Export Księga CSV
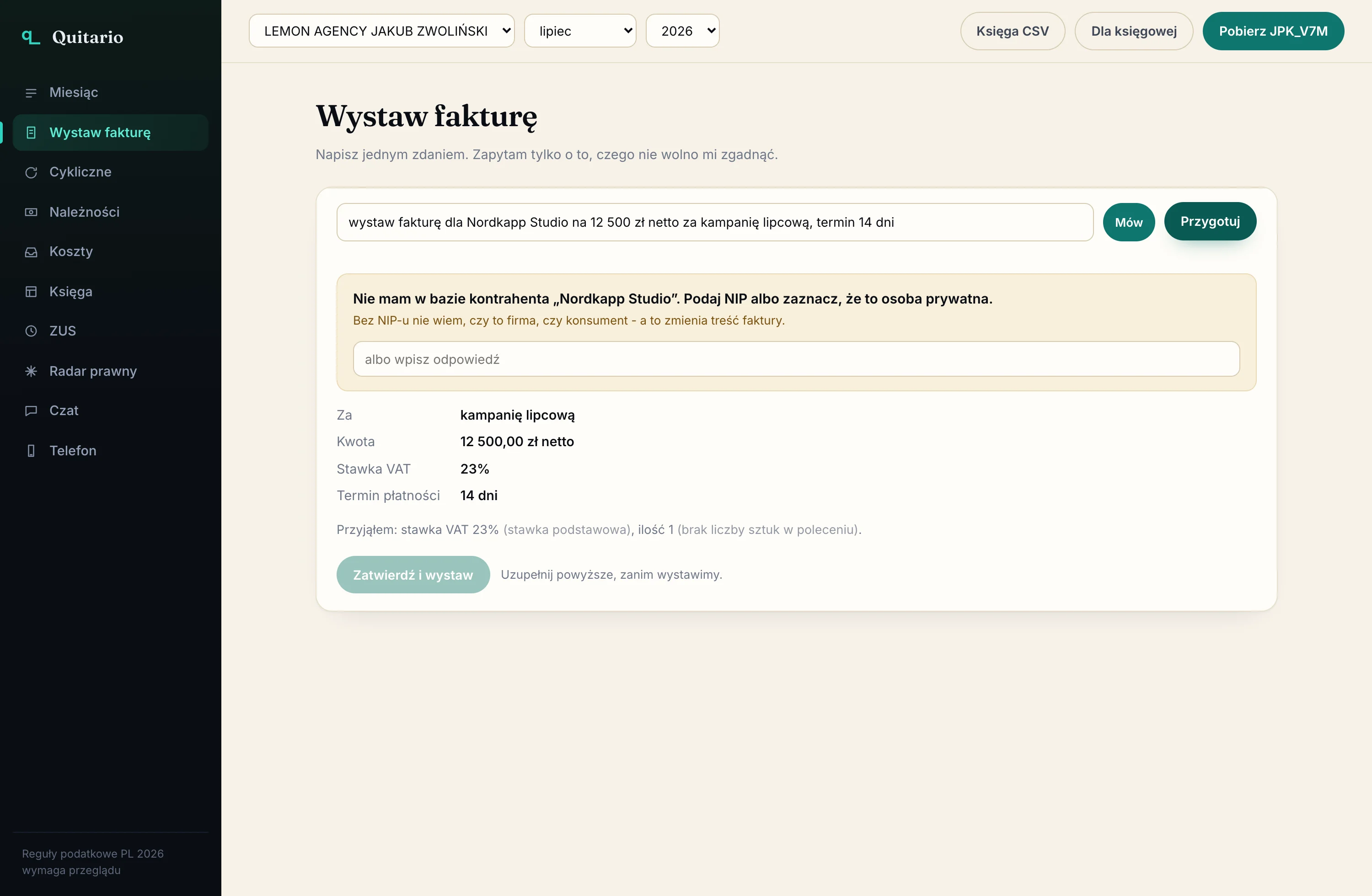The width and height of the screenshot is (1372, 896). pyautogui.click(x=1012, y=31)
